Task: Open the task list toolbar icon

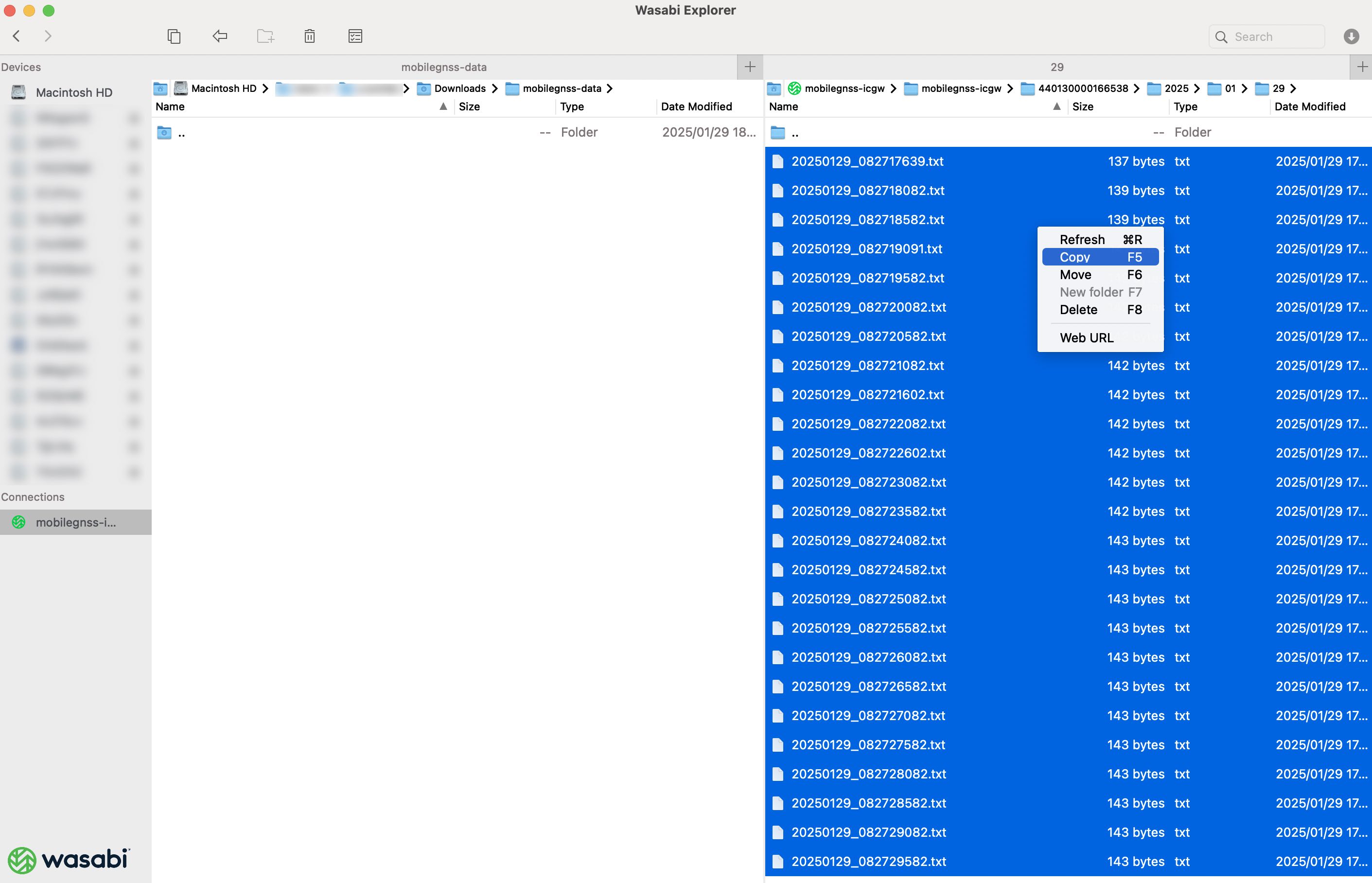Action: pyautogui.click(x=355, y=36)
